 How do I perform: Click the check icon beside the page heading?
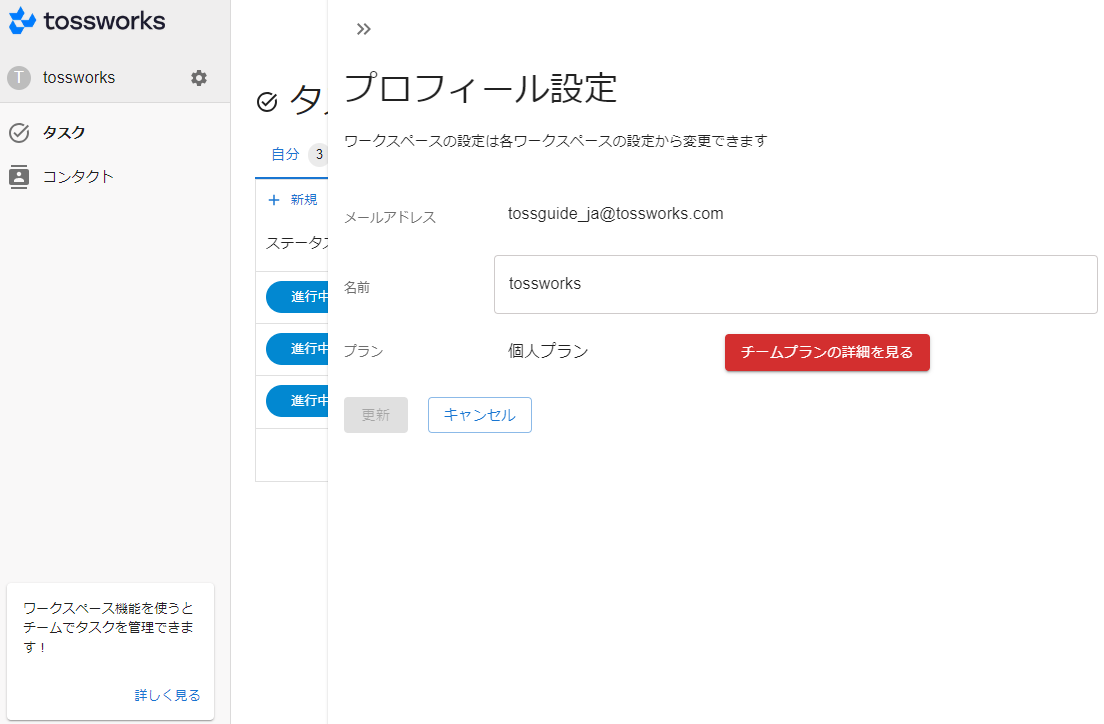point(267,101)
